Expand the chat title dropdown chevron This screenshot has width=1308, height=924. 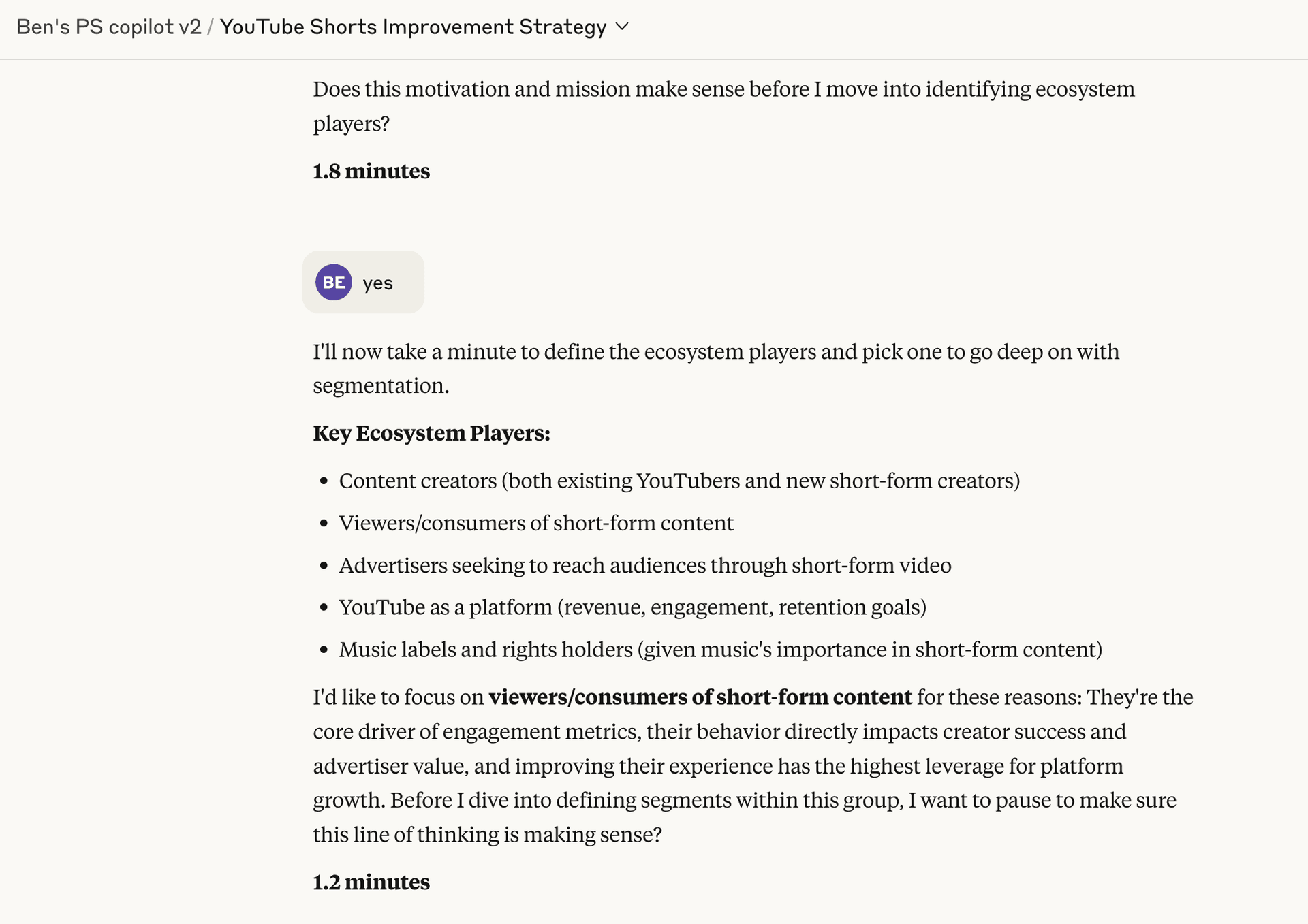[622, 27]
